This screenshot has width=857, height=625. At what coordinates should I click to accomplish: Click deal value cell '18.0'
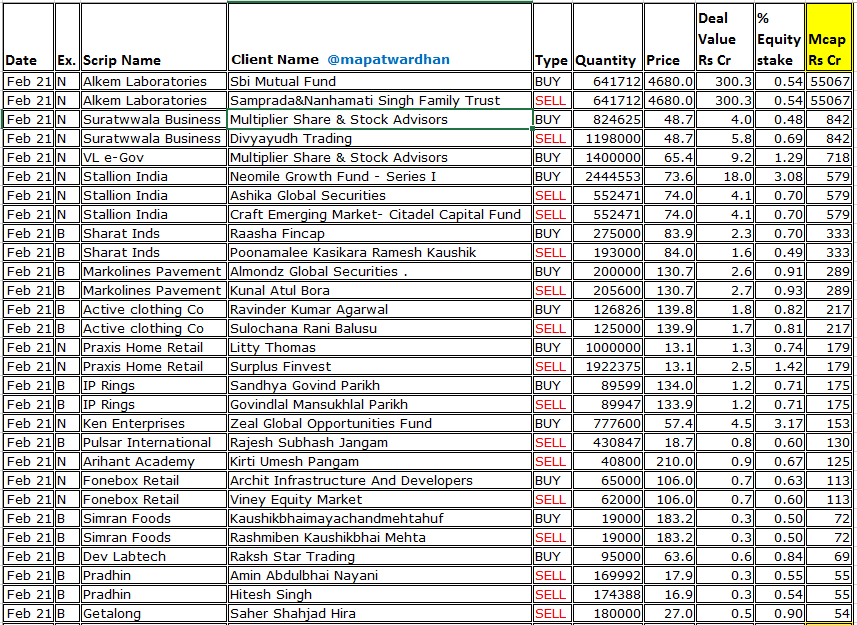[x=724, y=176]
